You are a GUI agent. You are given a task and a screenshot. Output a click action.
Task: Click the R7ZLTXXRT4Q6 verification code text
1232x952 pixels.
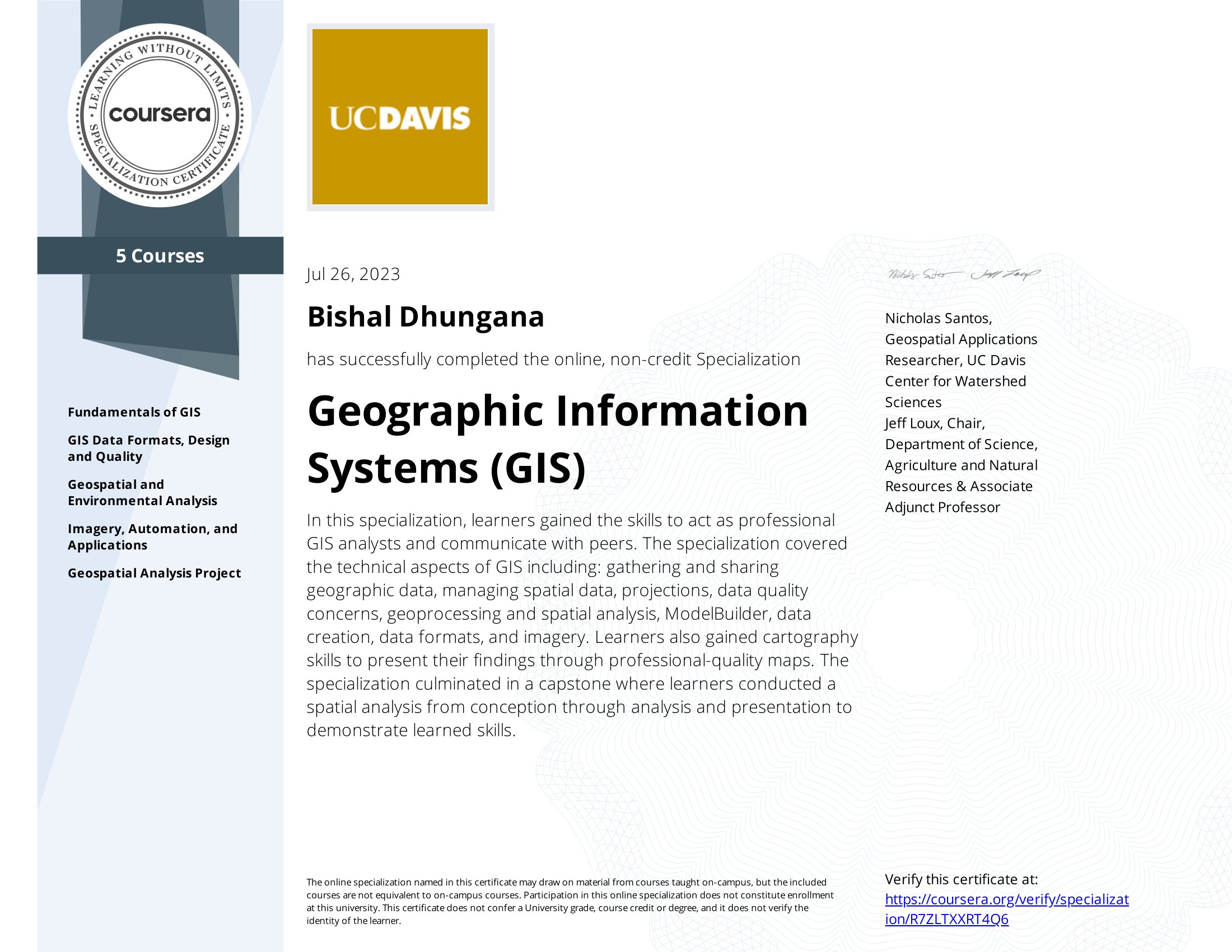(959, 920)
